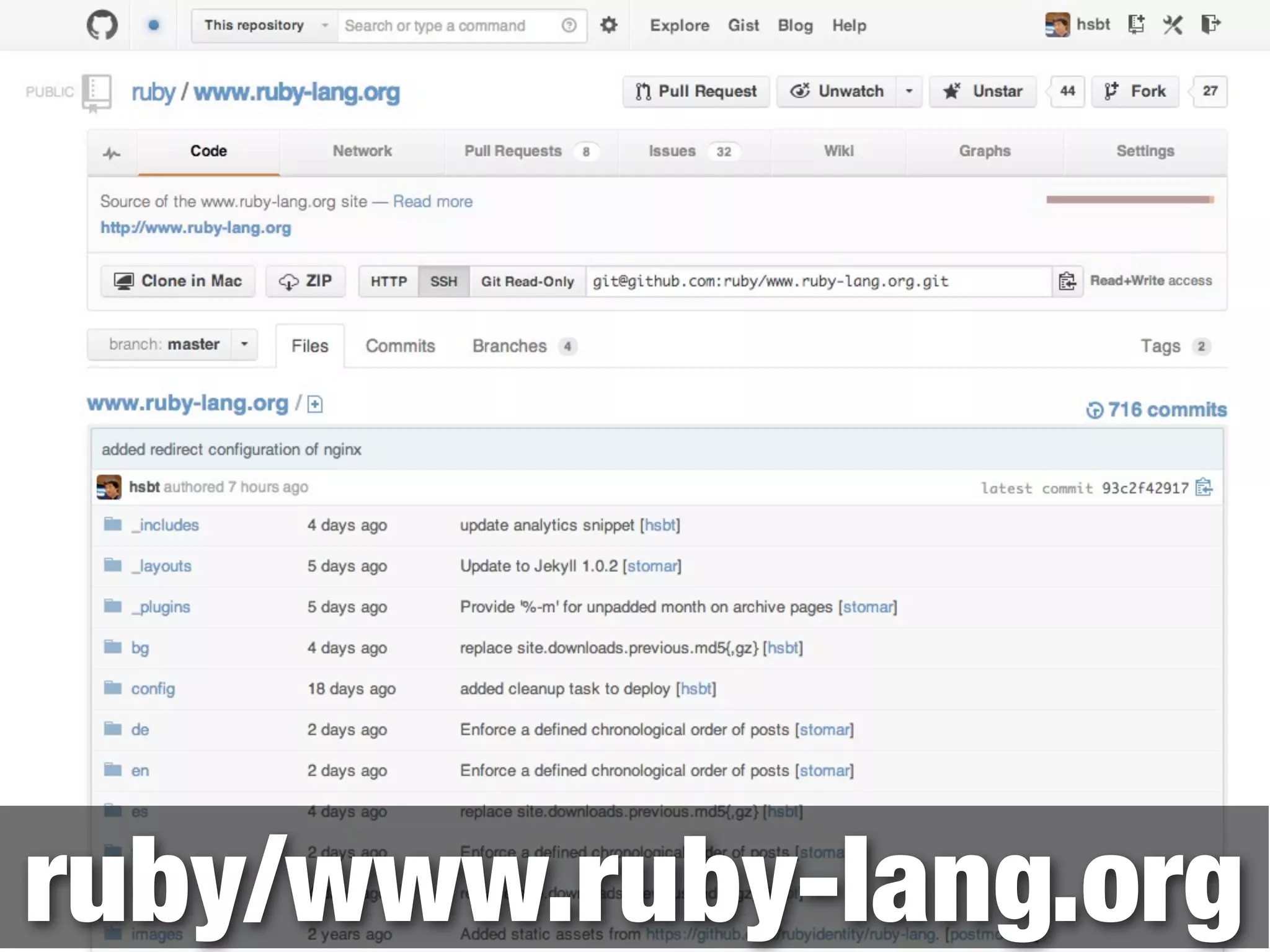
Task: Click the _plugins folder icon
Action: (113, 606)
